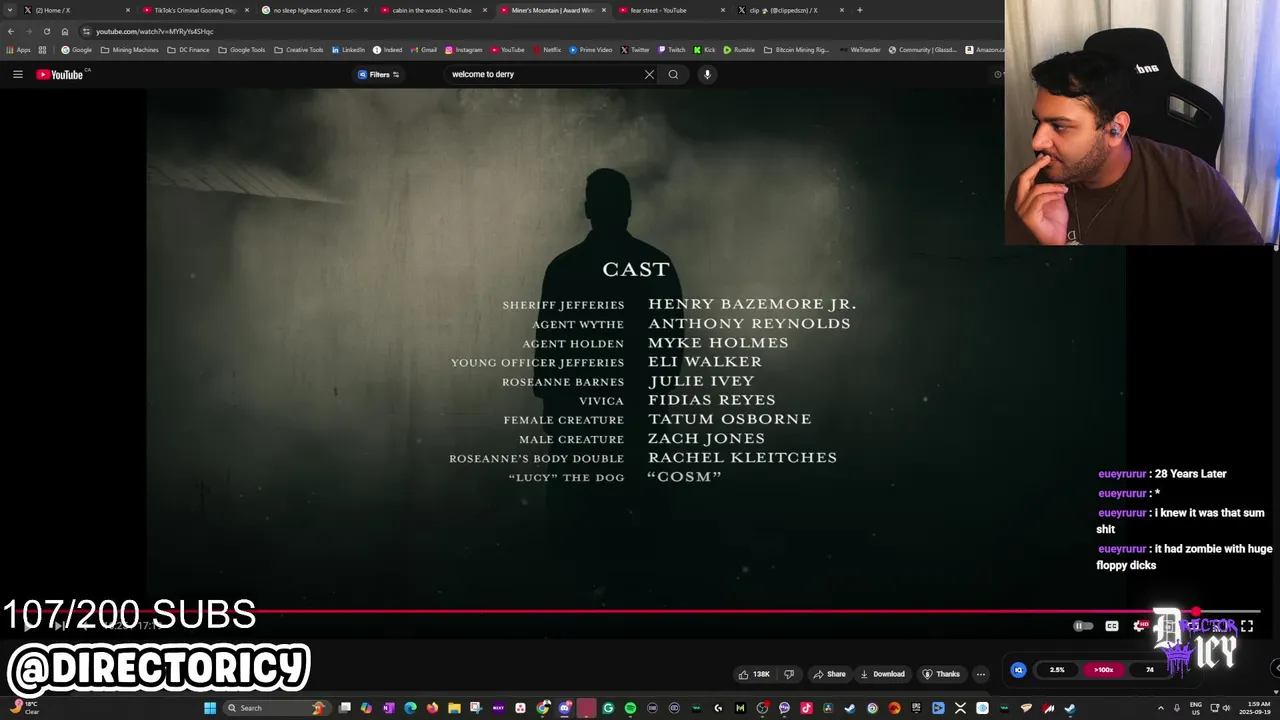Open the Filters dropdown beside search

pos(379,74)
